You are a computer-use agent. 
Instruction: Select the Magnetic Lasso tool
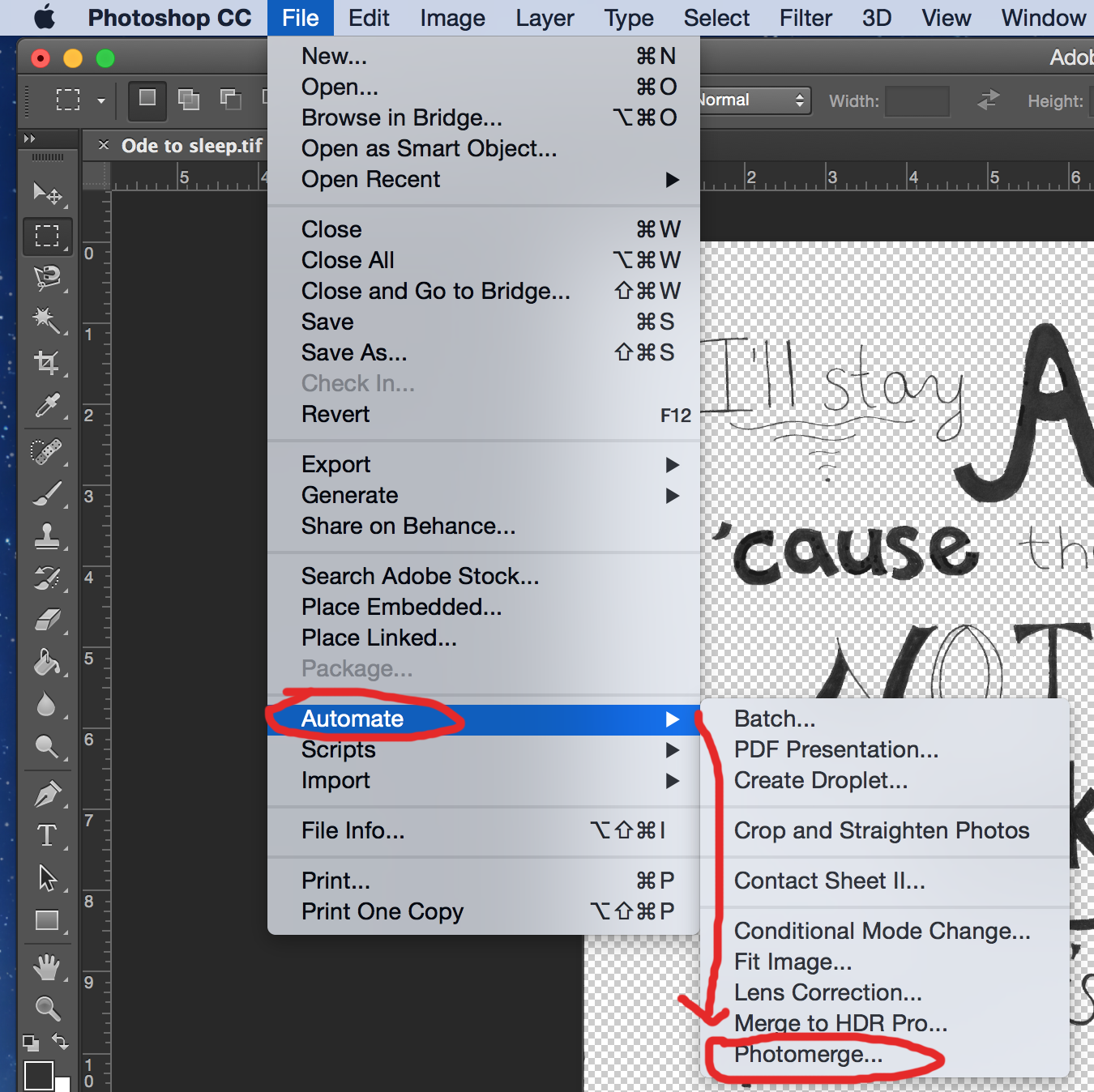pyautogui.click(x=46, y=278)
